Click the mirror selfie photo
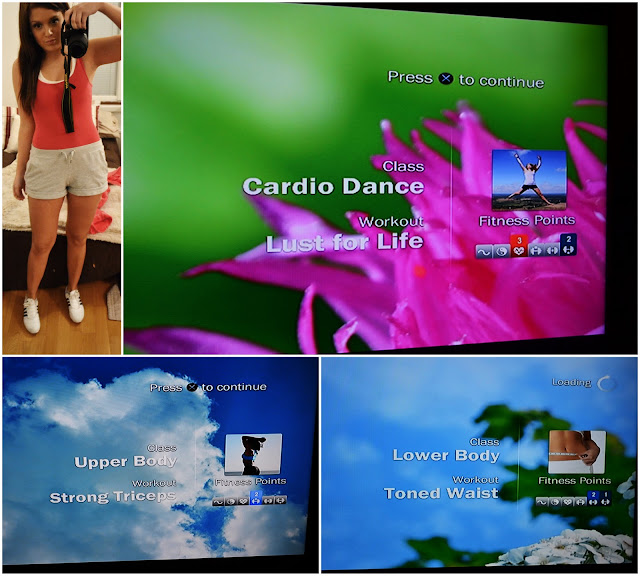Viewport: 640px width, 576px height. tap(62, 178)
